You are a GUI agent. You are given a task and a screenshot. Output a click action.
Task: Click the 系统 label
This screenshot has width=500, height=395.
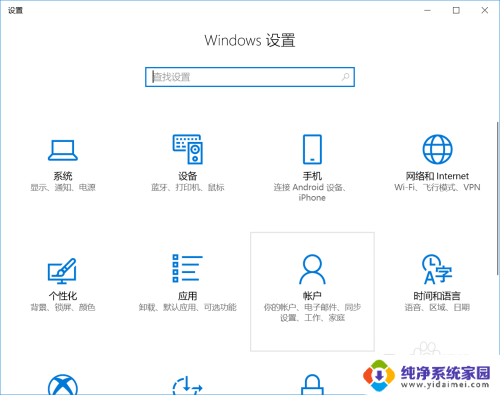tap(63, 176)
